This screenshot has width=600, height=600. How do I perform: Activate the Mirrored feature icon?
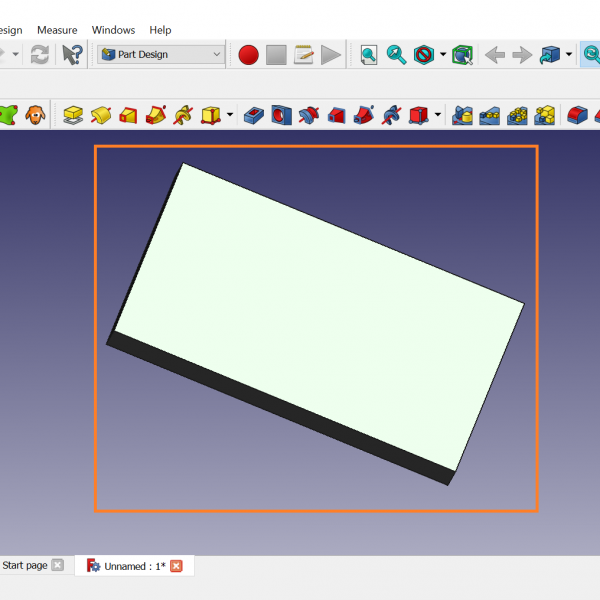point(462,115)
